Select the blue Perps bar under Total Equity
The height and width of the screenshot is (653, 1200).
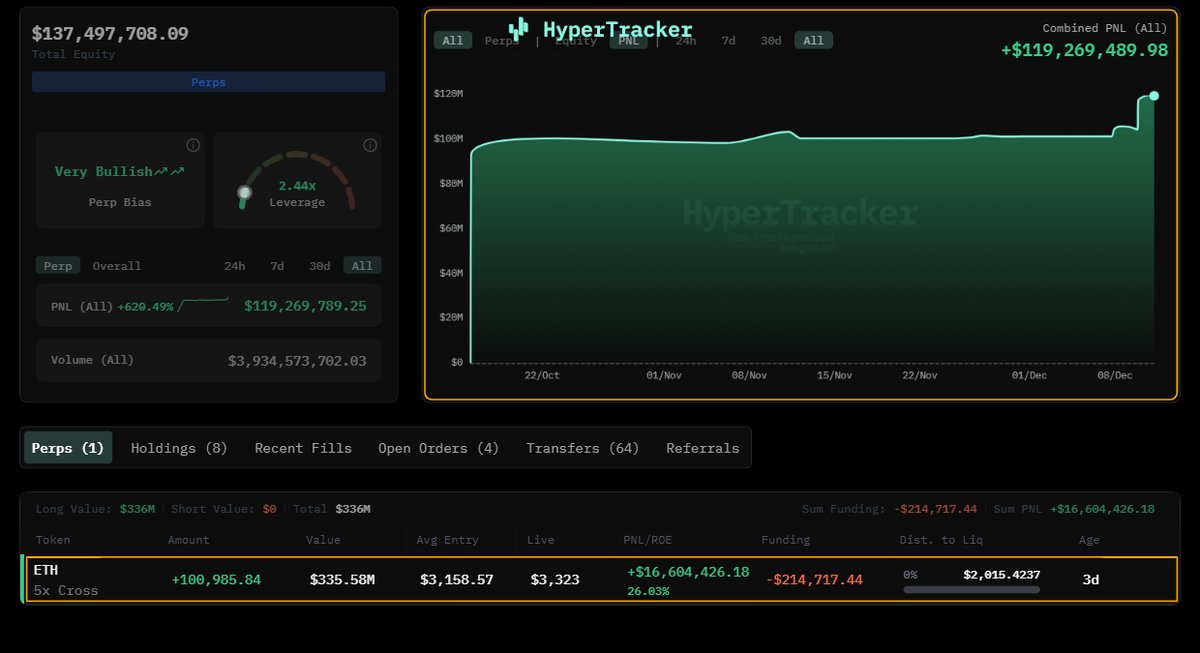coord(208,82)
